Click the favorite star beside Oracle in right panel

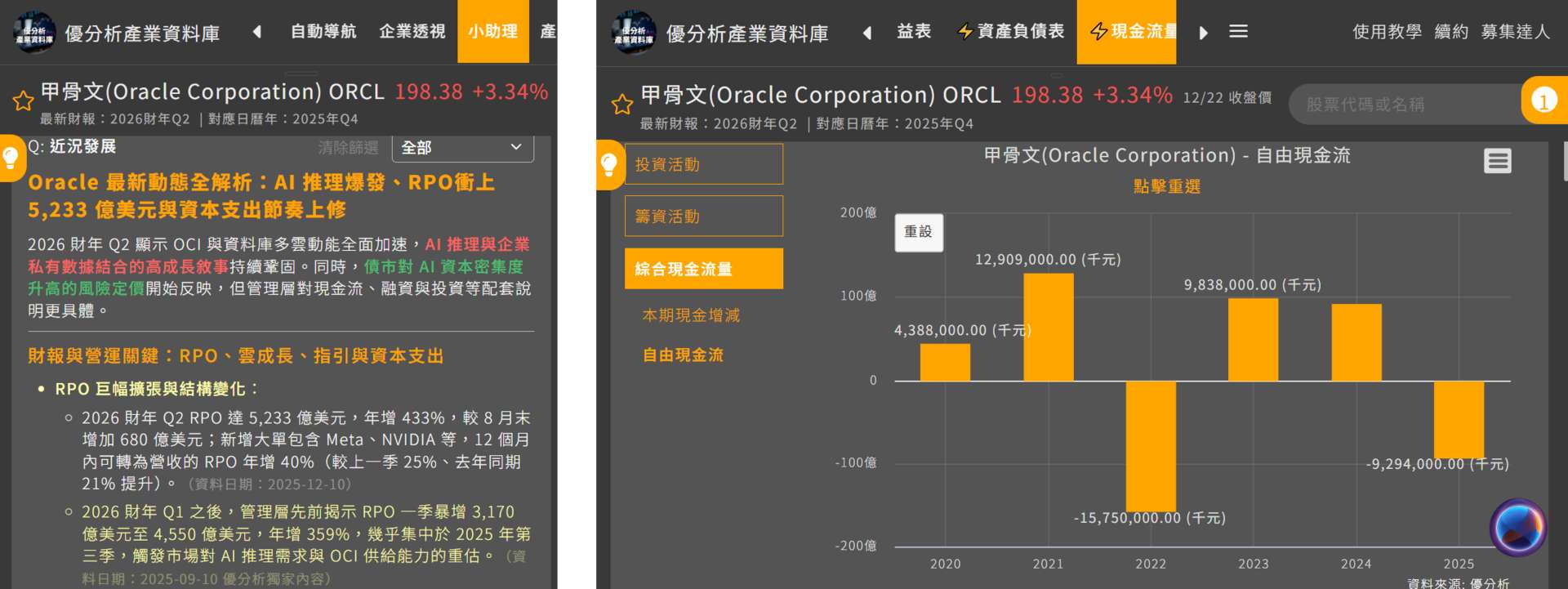622,105
